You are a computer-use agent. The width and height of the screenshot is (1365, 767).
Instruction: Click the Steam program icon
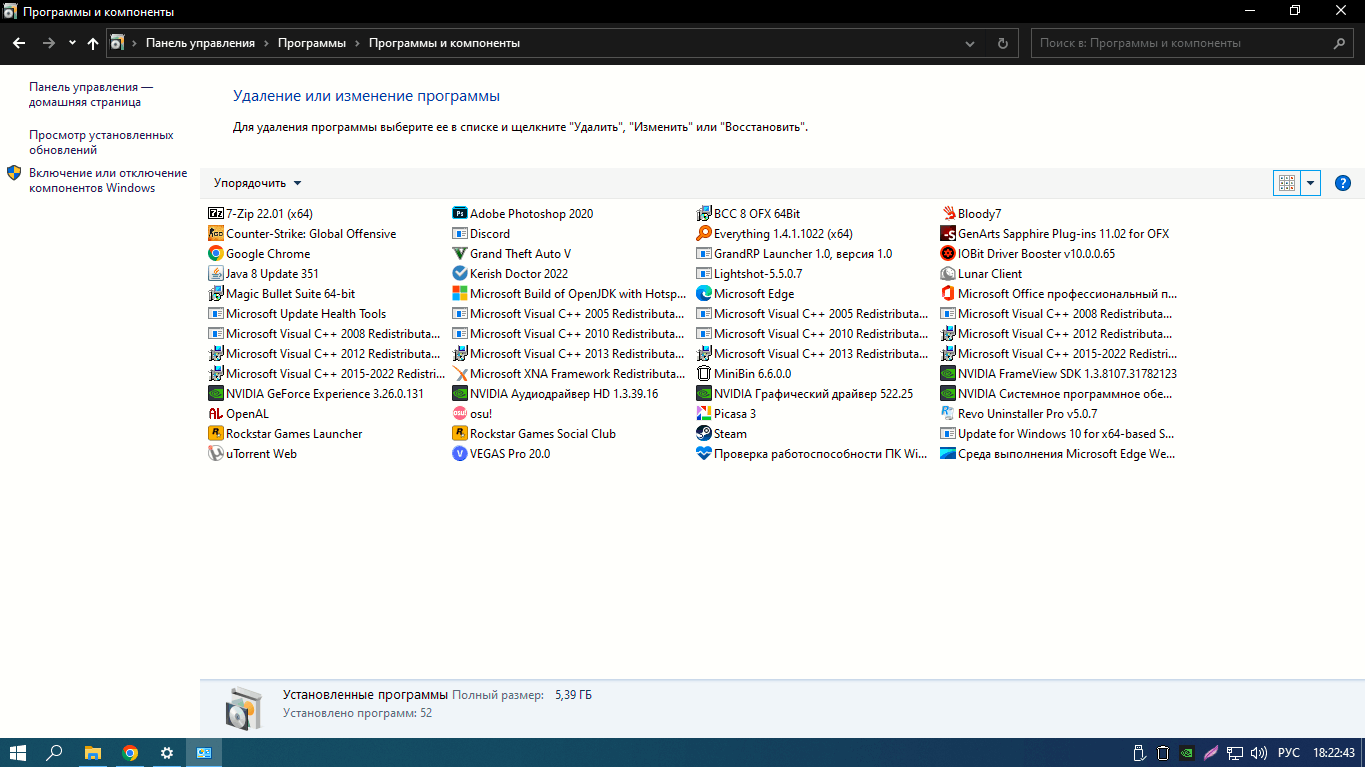click(704, 434)
